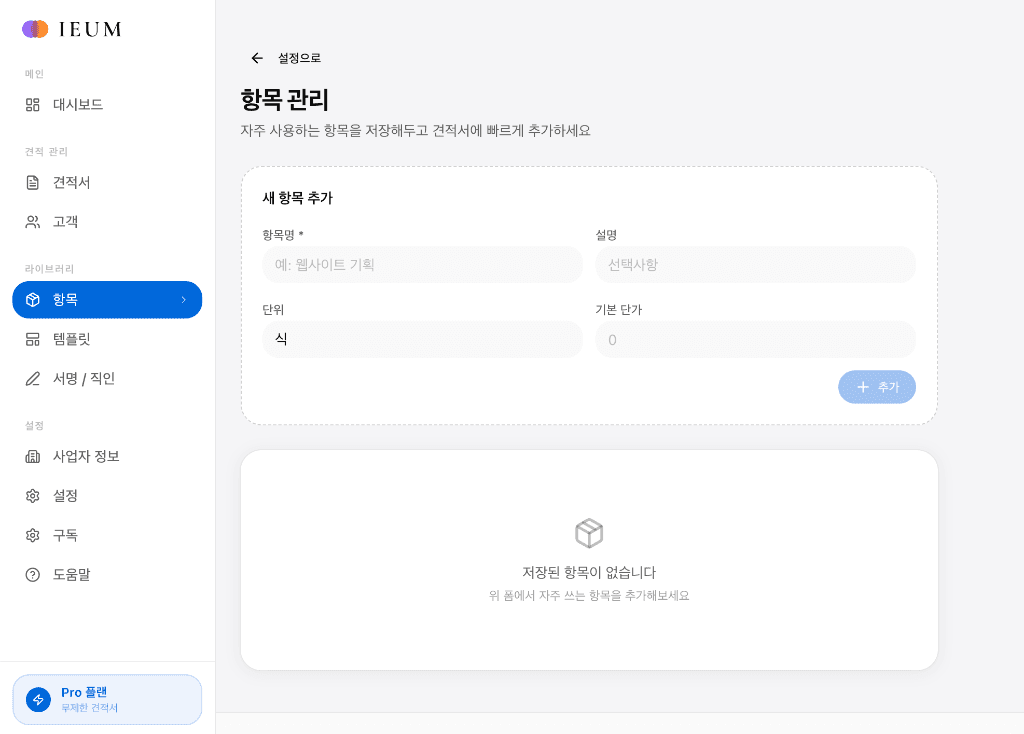
Task: Click the 설정으로 back link
Action: [297, 58]
